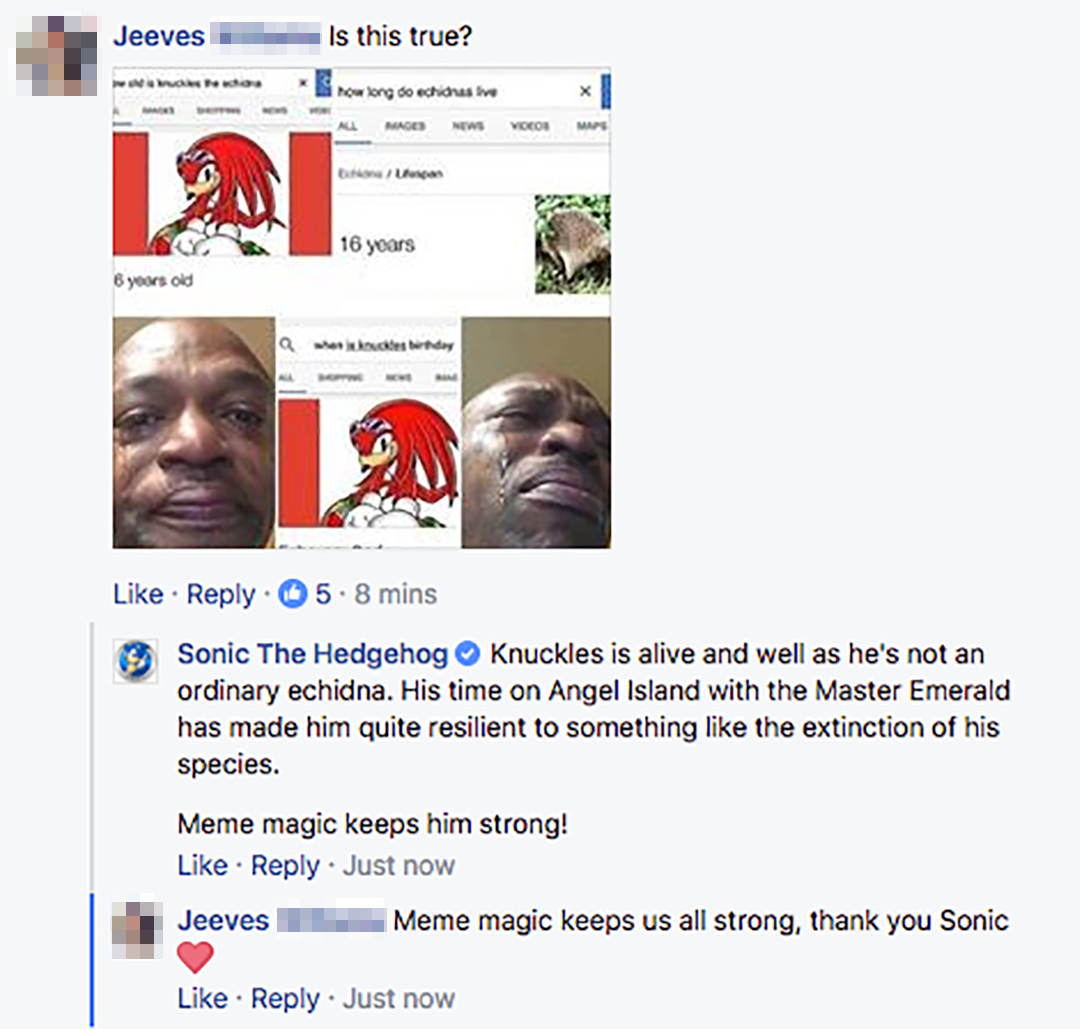Image resolution: width=1080 pixels, height=1029 pixels.
Task: Click the 8 mins timestamp
Action: (x=395, y=594)
